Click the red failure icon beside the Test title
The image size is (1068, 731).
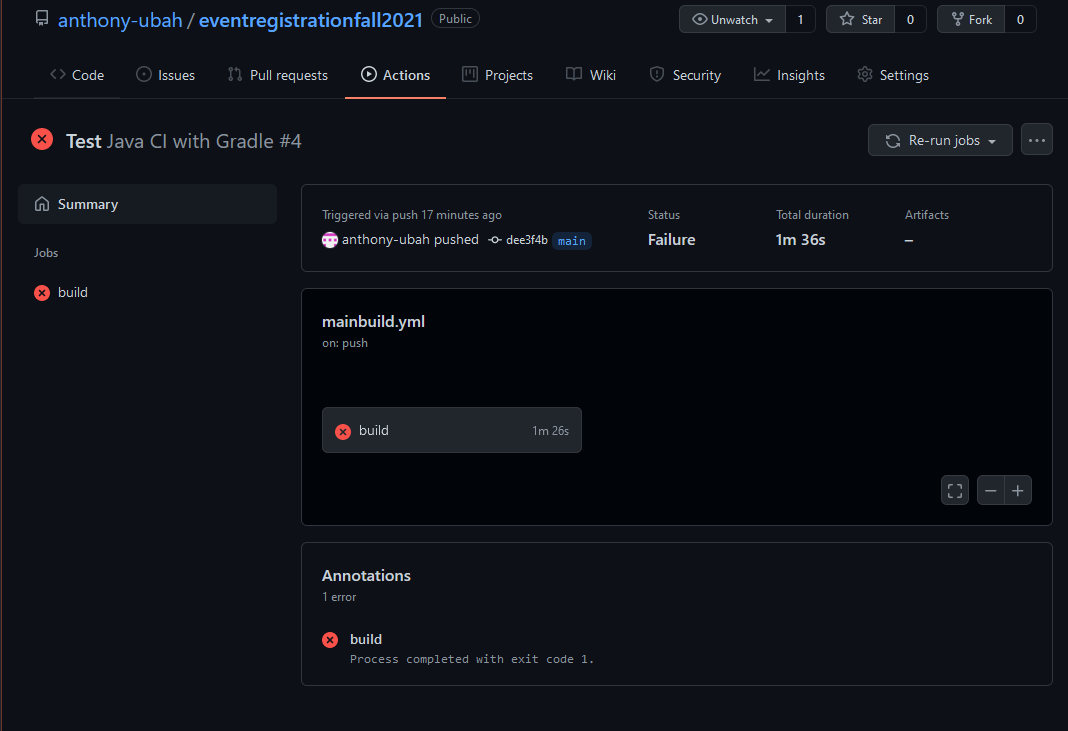pyautogui.click(x=42, y=140)
